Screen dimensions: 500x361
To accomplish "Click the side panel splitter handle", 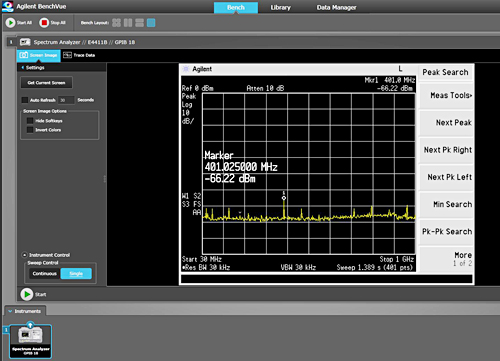I will 105,179.
